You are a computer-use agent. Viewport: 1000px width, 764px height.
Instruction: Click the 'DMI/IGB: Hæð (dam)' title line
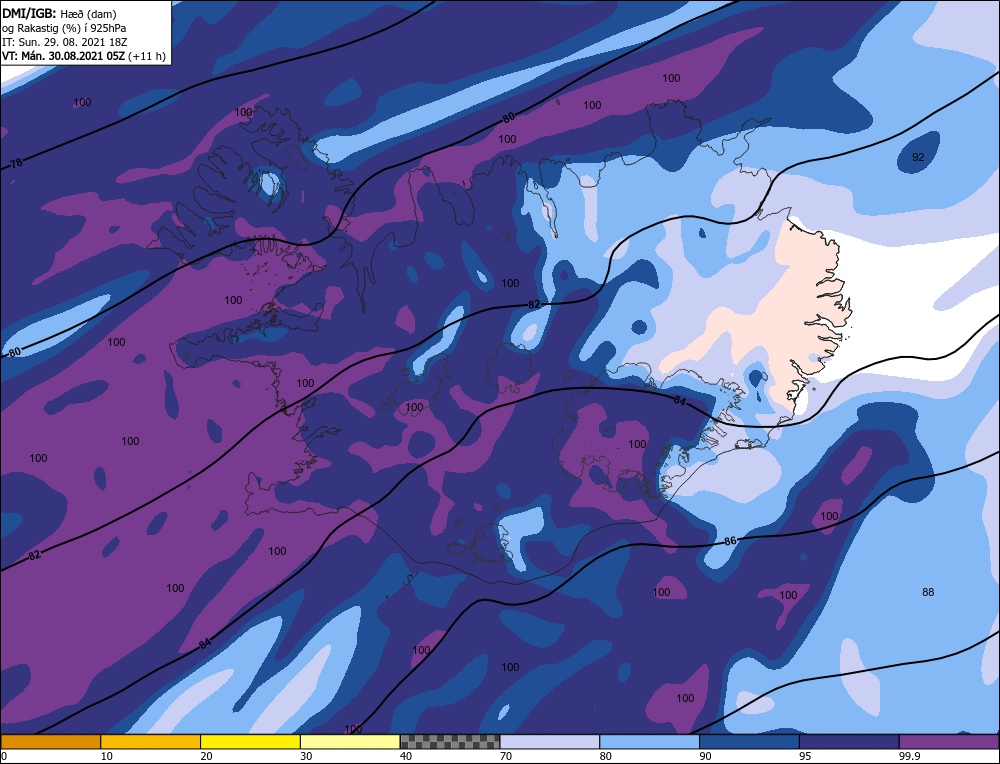59,14
